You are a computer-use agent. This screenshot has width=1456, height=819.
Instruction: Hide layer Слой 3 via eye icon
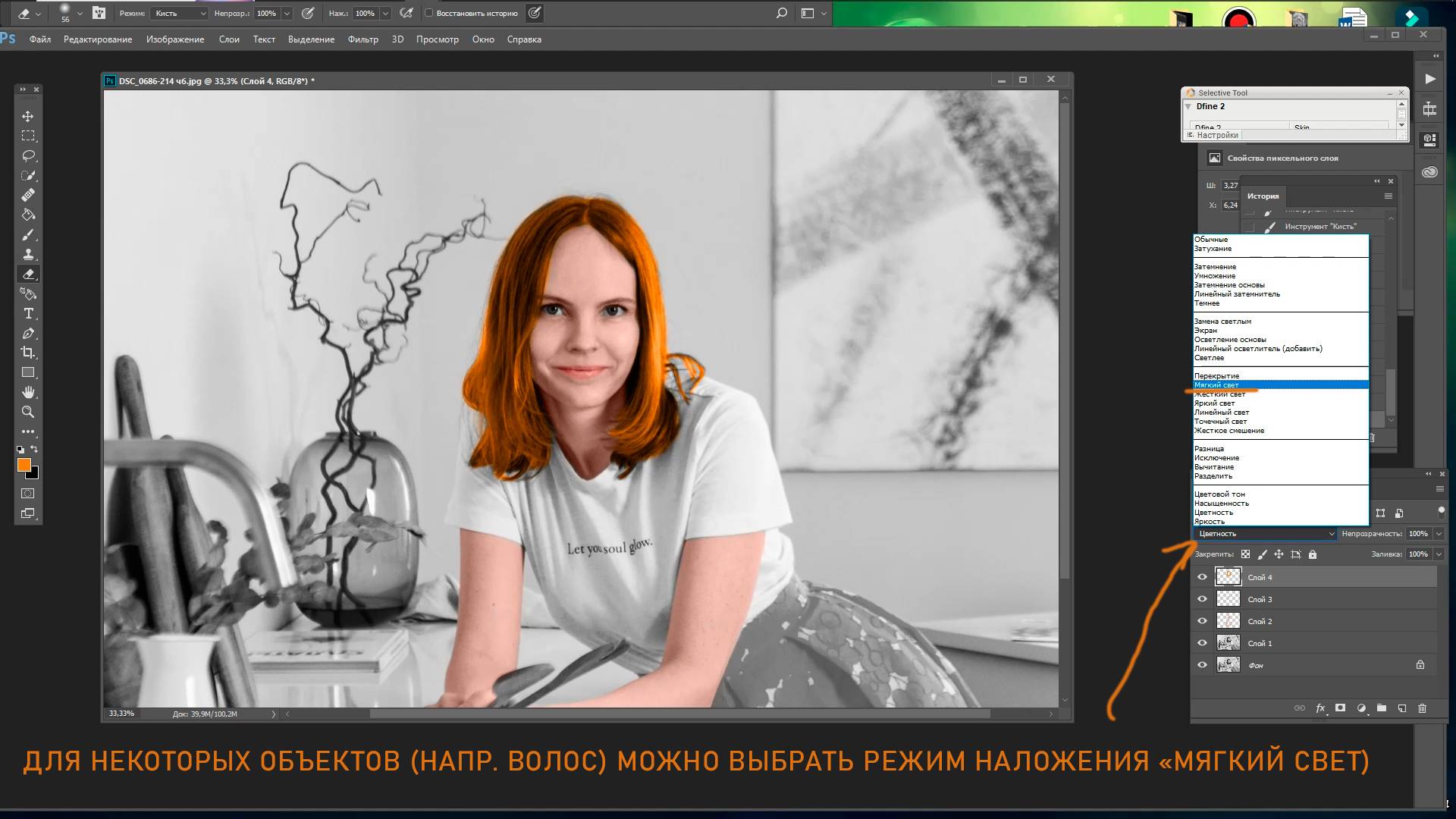pyautogui.click(x=1202, y=599)
